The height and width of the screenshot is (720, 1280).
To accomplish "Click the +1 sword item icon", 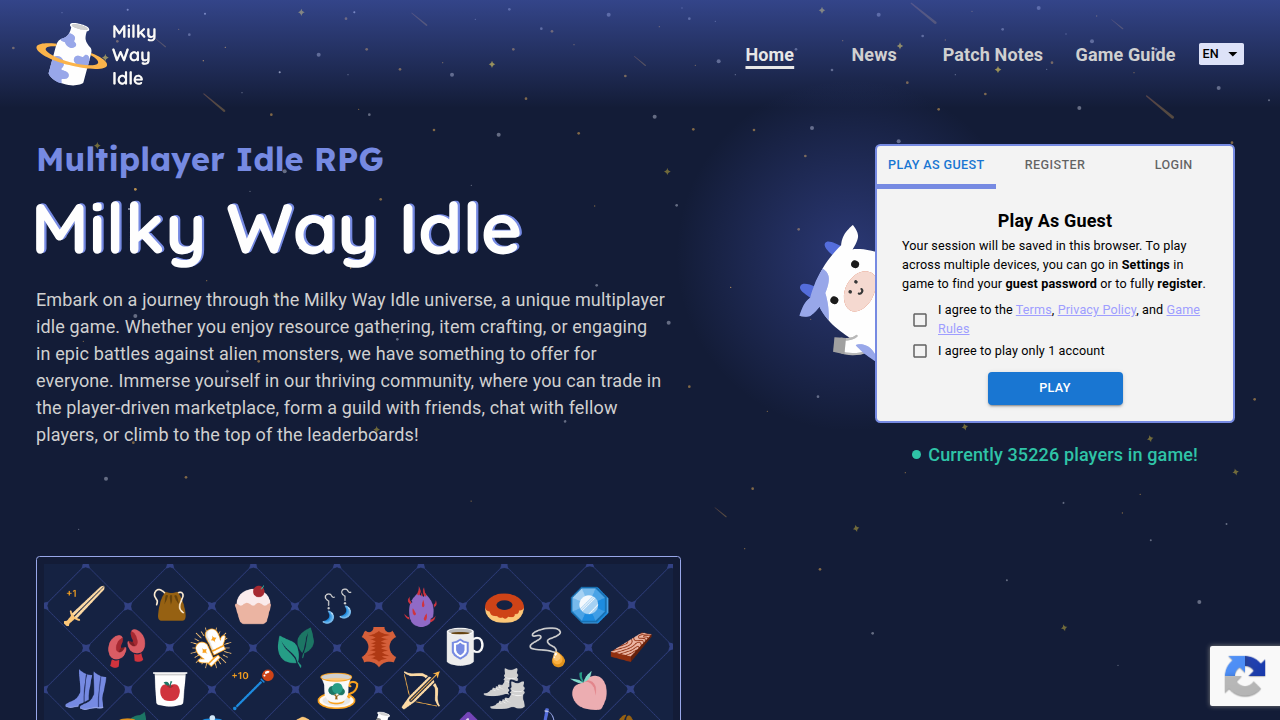I will coord(83,605).
